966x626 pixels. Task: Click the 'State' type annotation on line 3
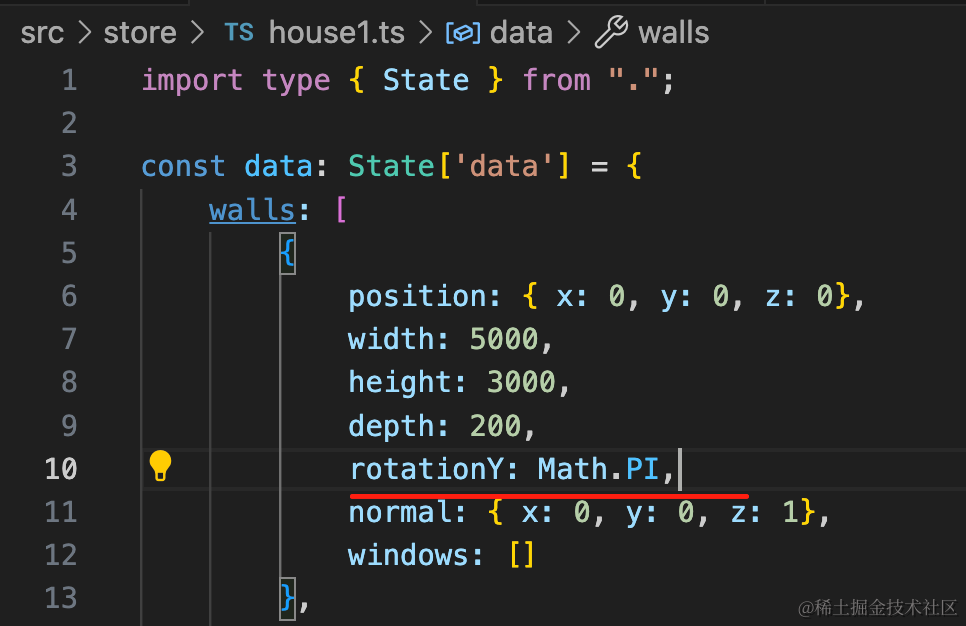click(x=391, y=166)
